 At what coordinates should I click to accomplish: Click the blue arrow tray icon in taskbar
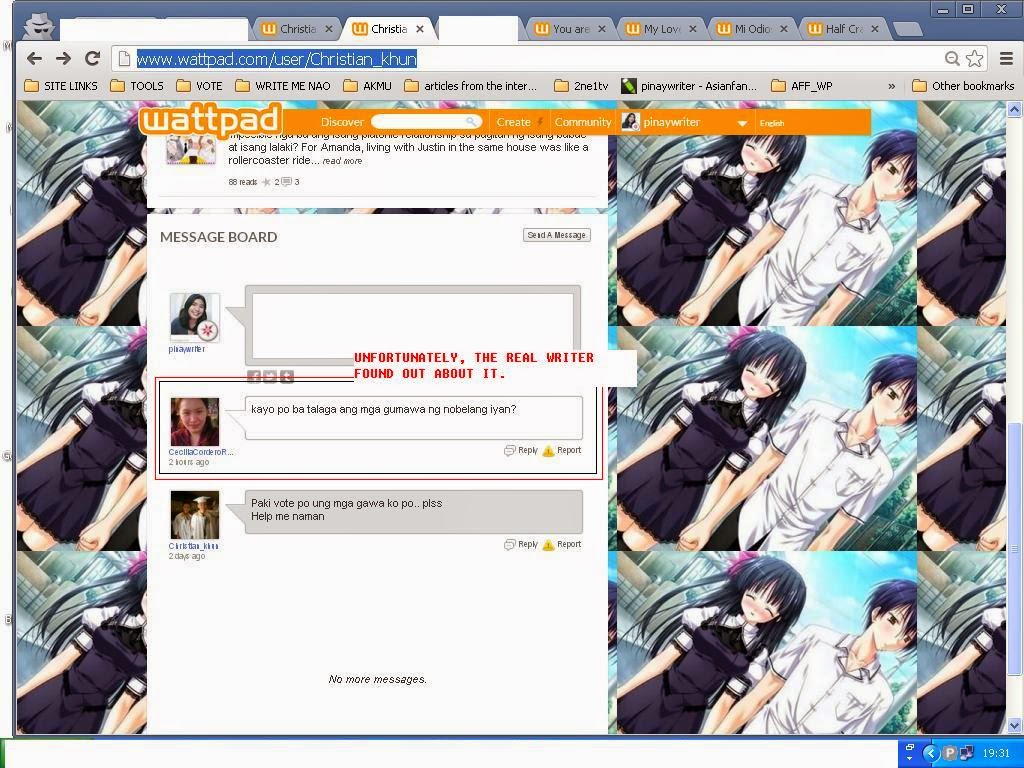[x=931, y=753]
